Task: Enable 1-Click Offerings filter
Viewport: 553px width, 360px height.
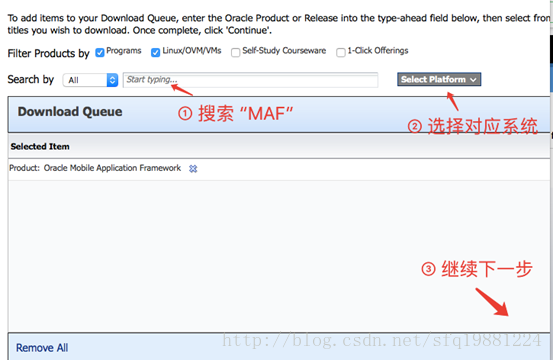Action: tap(341, 53)
